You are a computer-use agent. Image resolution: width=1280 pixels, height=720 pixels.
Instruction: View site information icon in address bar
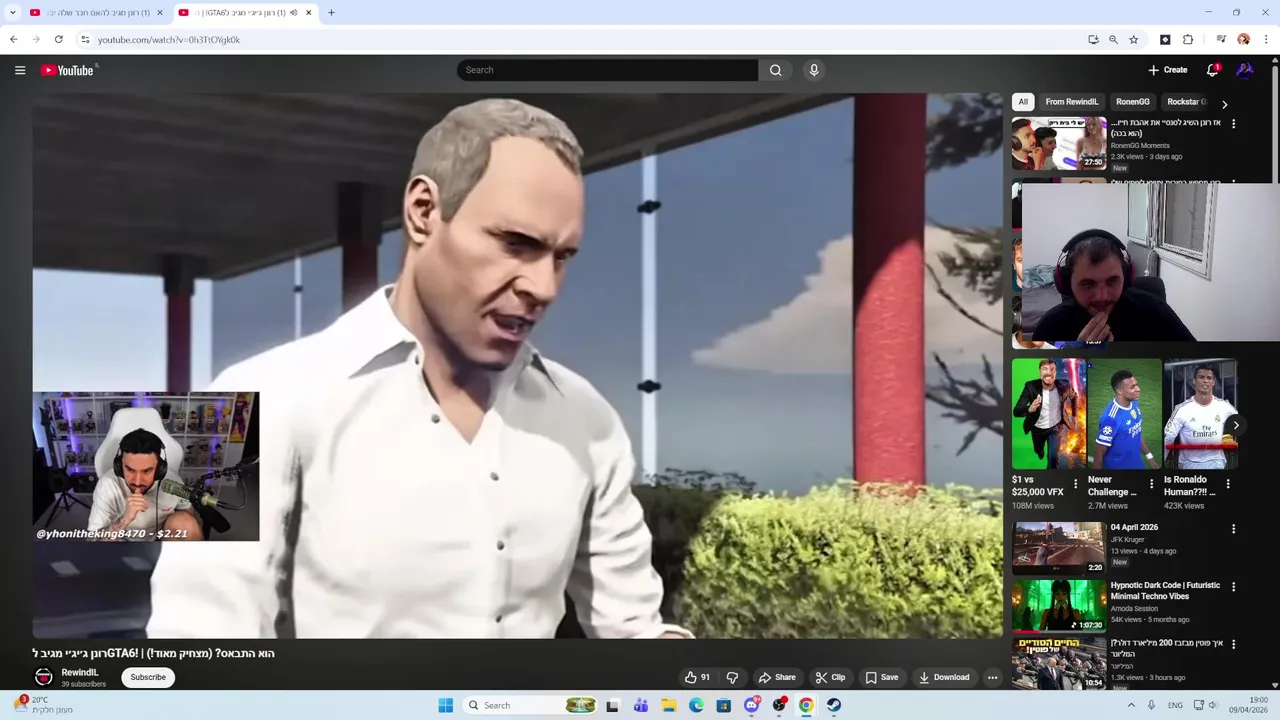85,40
